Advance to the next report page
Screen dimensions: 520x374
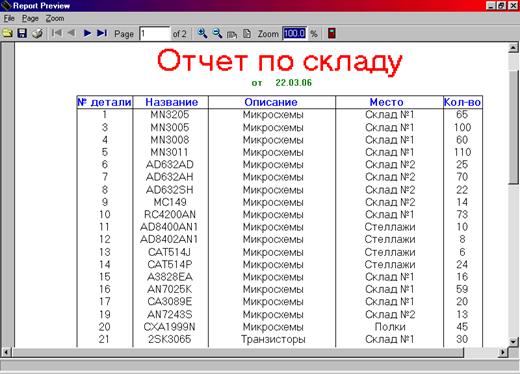[x=87, y=33]
